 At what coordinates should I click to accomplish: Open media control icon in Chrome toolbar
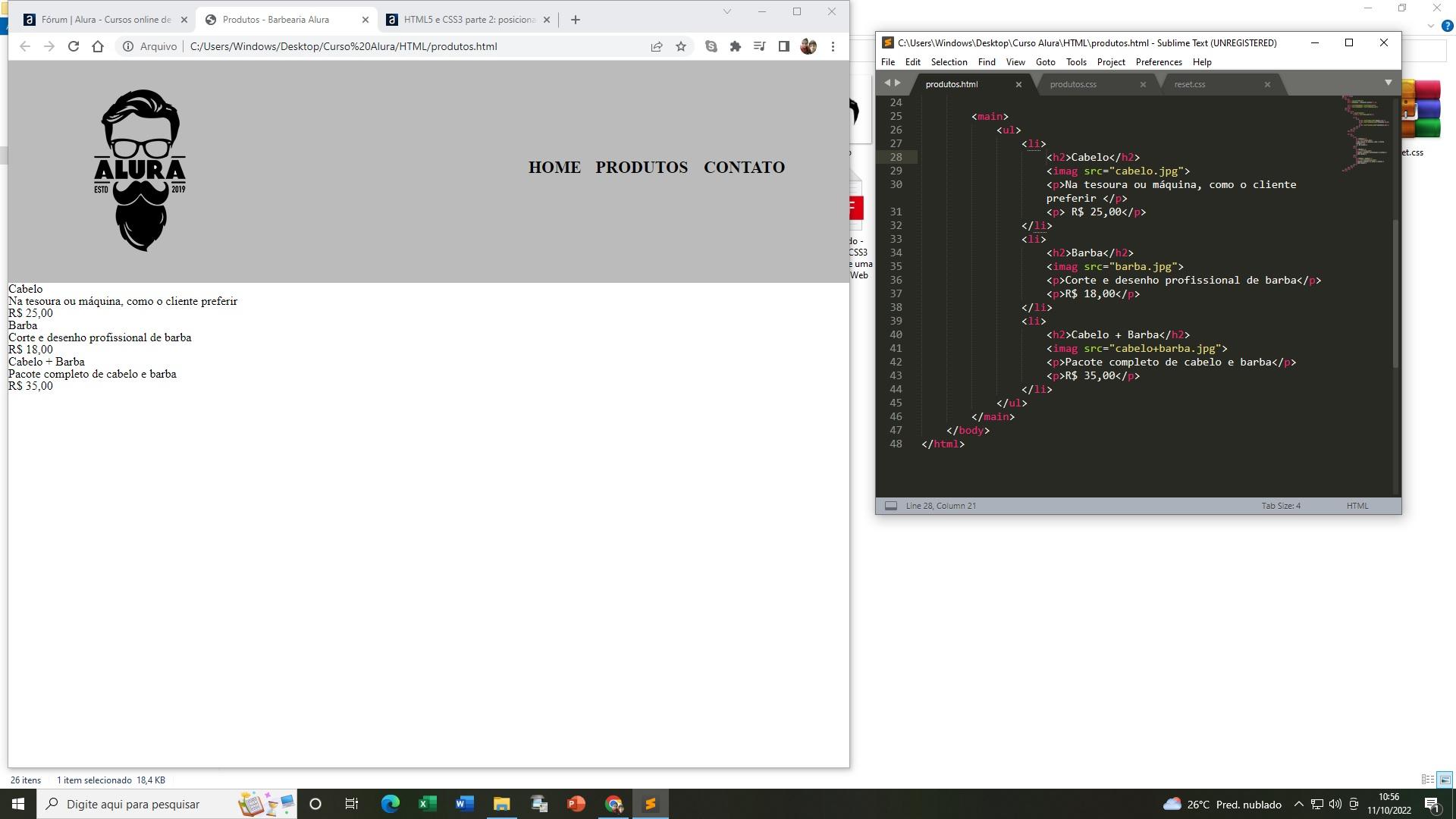(x=760, y=46)
